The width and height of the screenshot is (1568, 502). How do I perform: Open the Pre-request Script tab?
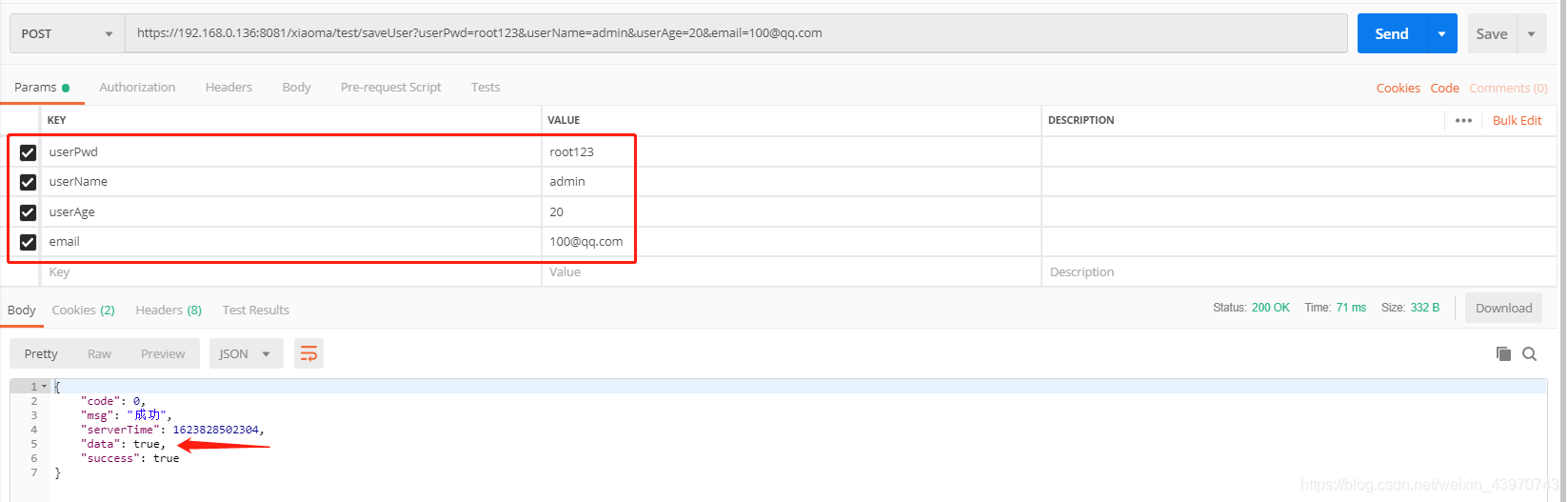(x=390, y=87)
